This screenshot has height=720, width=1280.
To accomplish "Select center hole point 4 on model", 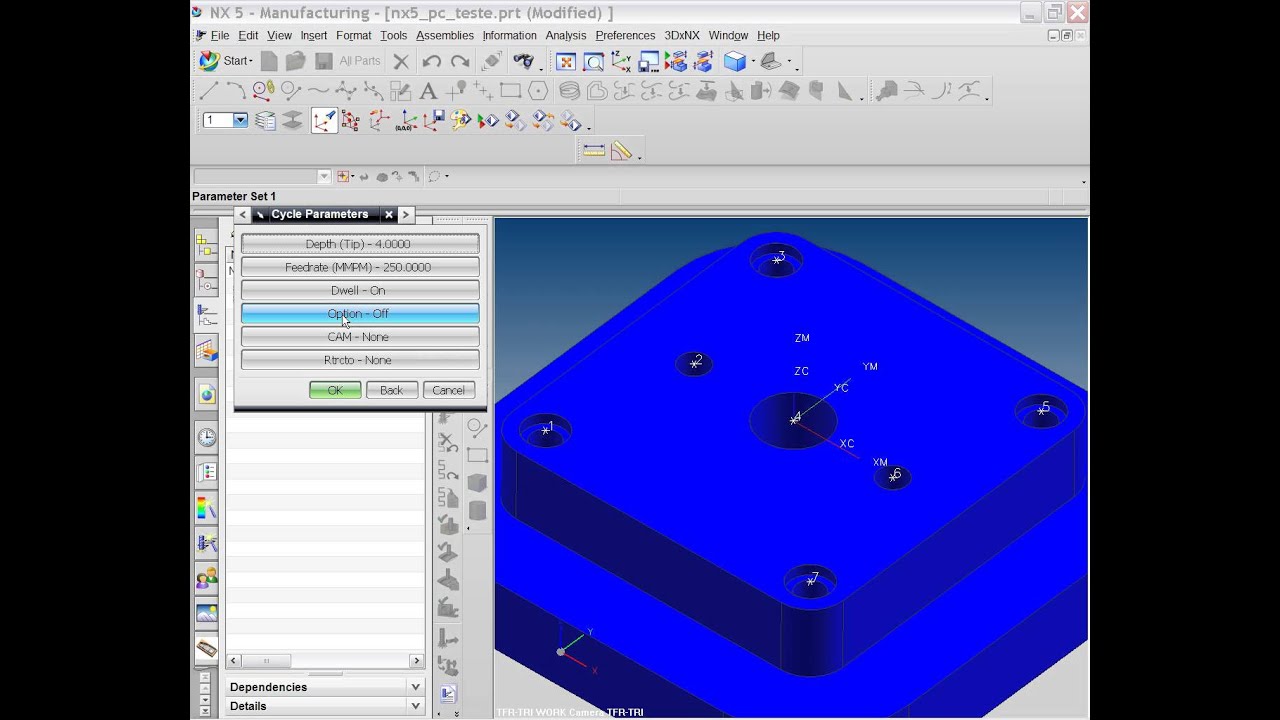I will click(796, 418).
